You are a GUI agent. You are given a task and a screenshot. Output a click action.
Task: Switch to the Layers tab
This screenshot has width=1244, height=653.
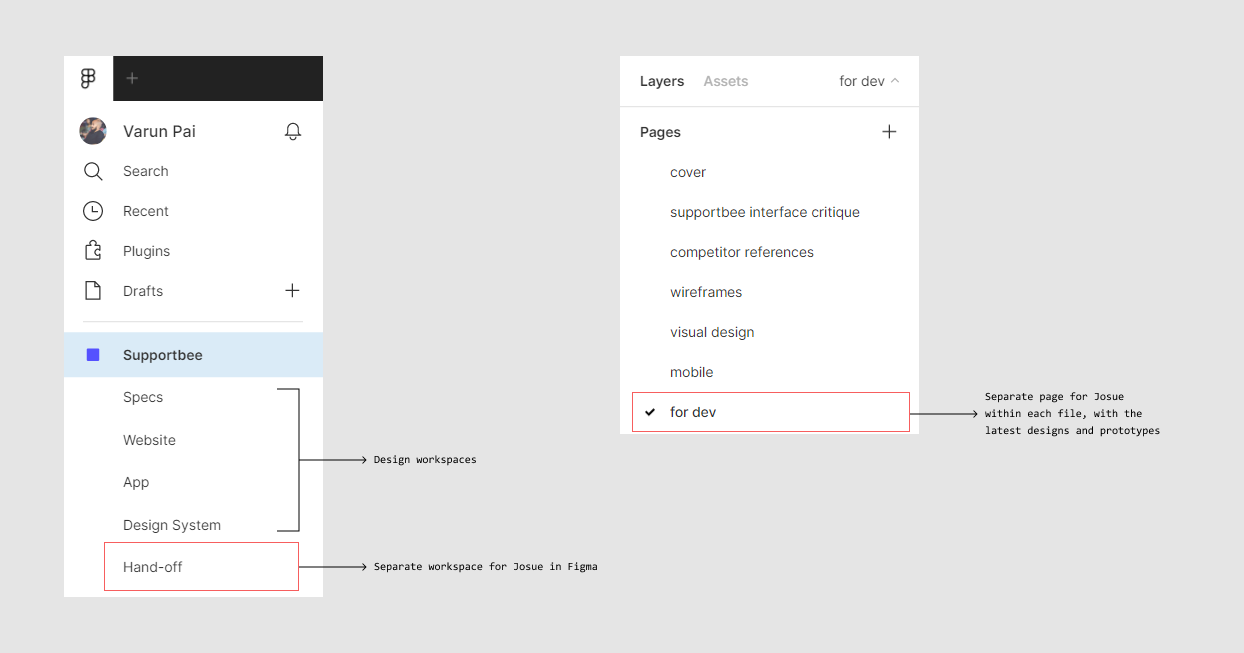click(662, 81)
